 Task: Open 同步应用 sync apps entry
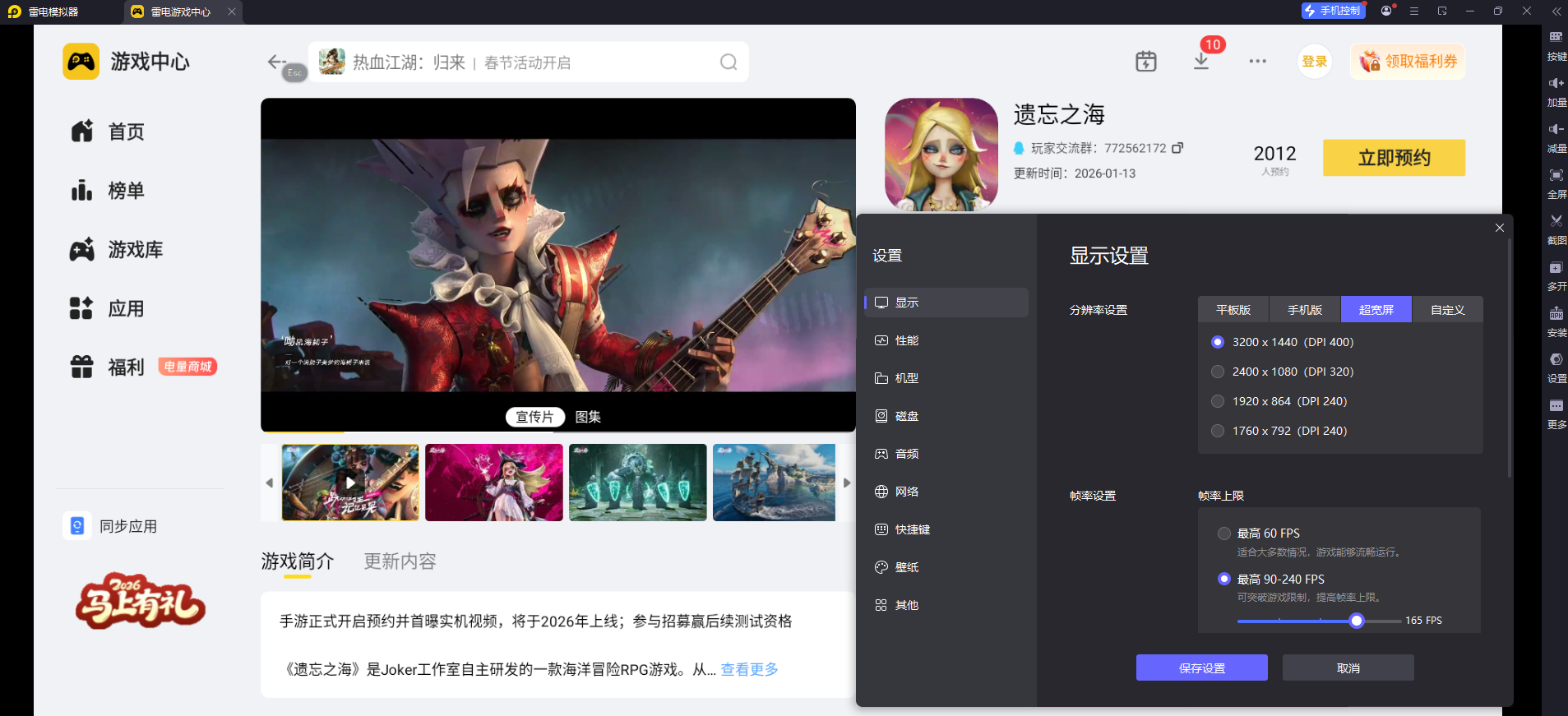click(111, 526)
